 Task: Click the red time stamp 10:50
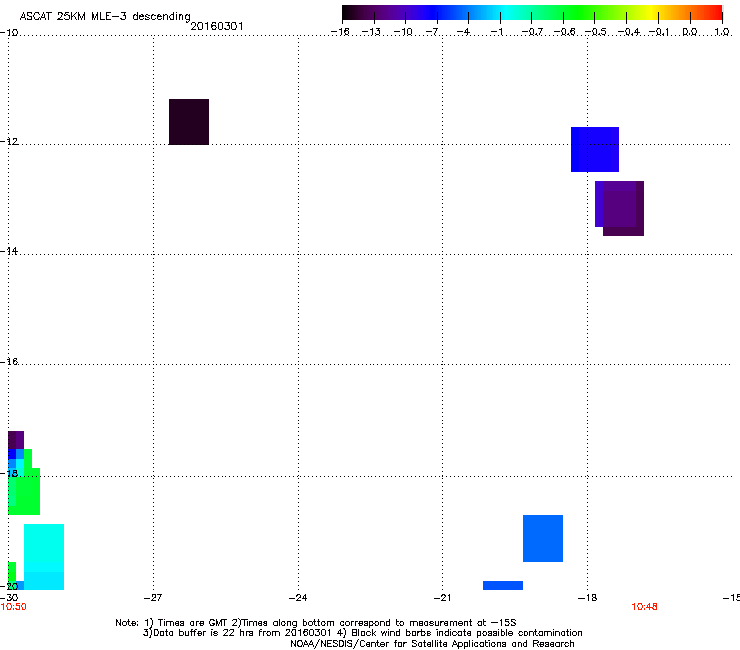13,607
